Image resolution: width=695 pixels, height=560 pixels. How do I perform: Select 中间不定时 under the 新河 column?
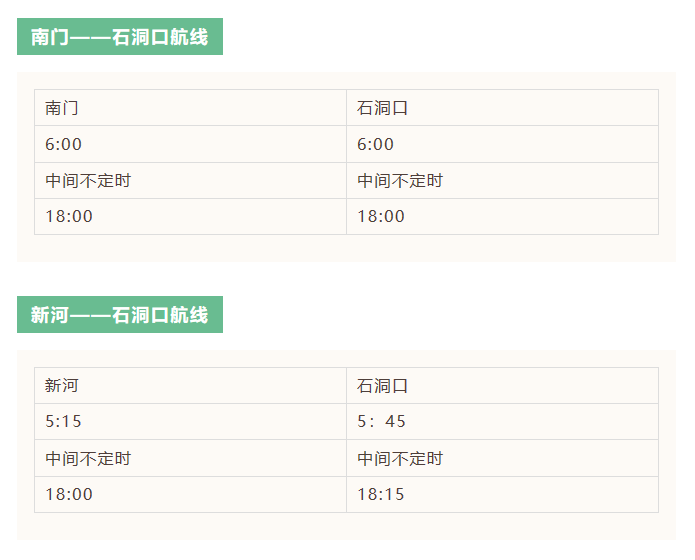click(88, 459)
